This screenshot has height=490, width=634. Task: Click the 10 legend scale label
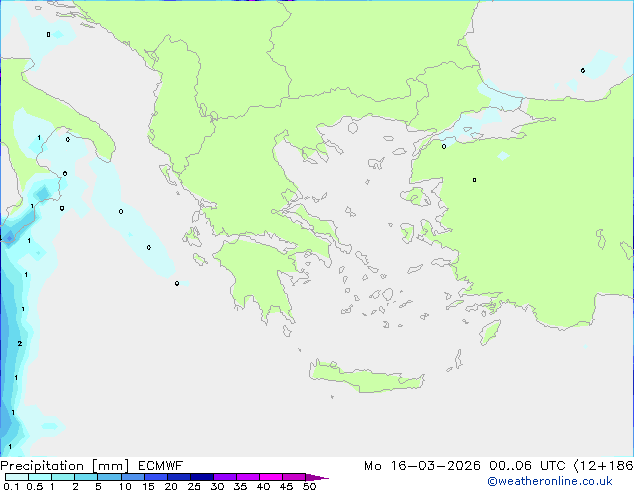[x=125, y=486]
